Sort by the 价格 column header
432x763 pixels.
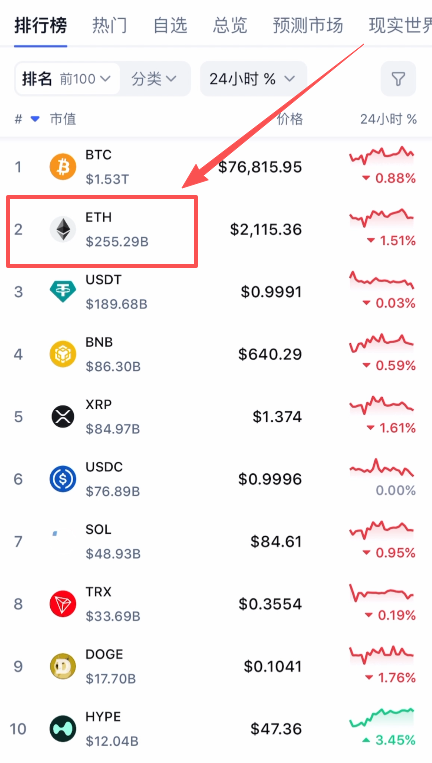(290, 119)
